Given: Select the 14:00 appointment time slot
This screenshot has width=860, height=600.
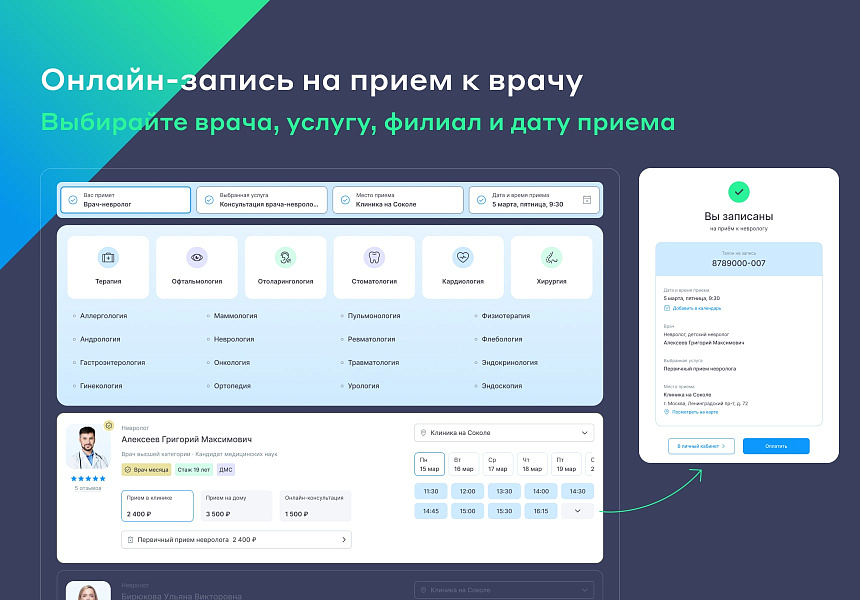Looking at the screenshot, I should pos(540,491).
